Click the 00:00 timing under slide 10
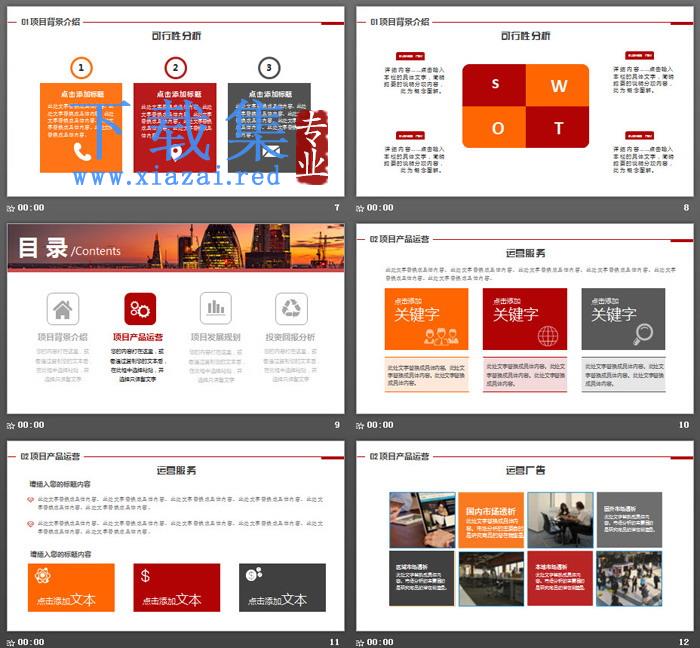This screenshot has height=648, width=700. coord(380,425)
